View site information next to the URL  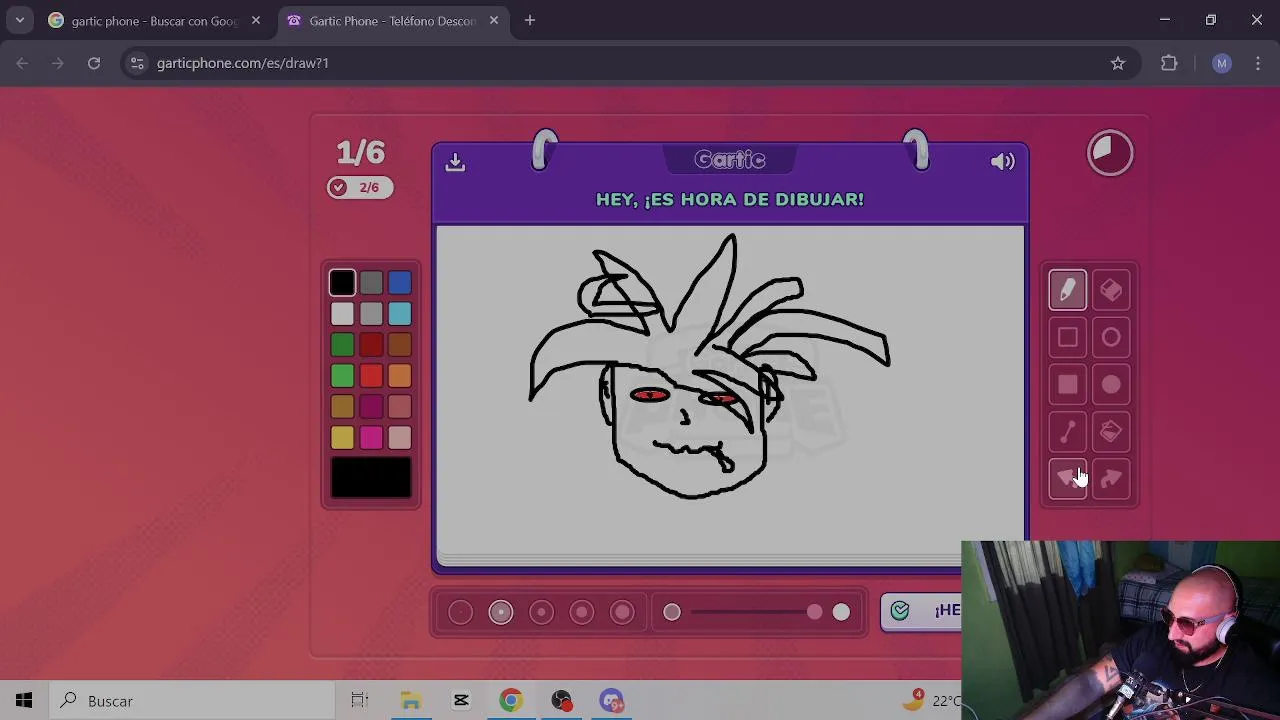(x=137, y=63)
